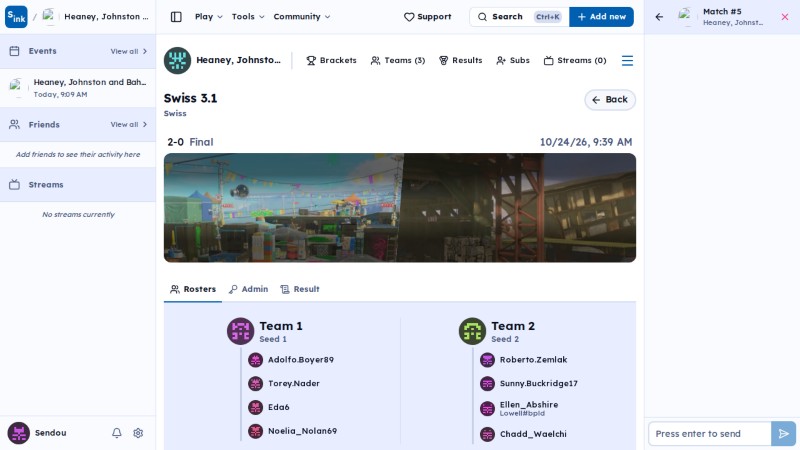Expand the Tools dropdown menu
Viewport: 800px width, 450px height.
[248, 17]
